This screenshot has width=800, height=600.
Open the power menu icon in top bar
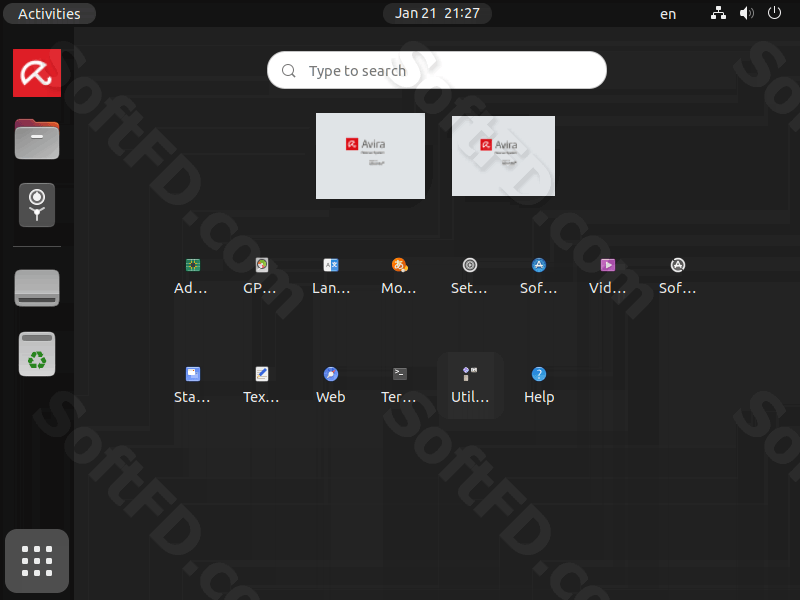coord(774,13)
